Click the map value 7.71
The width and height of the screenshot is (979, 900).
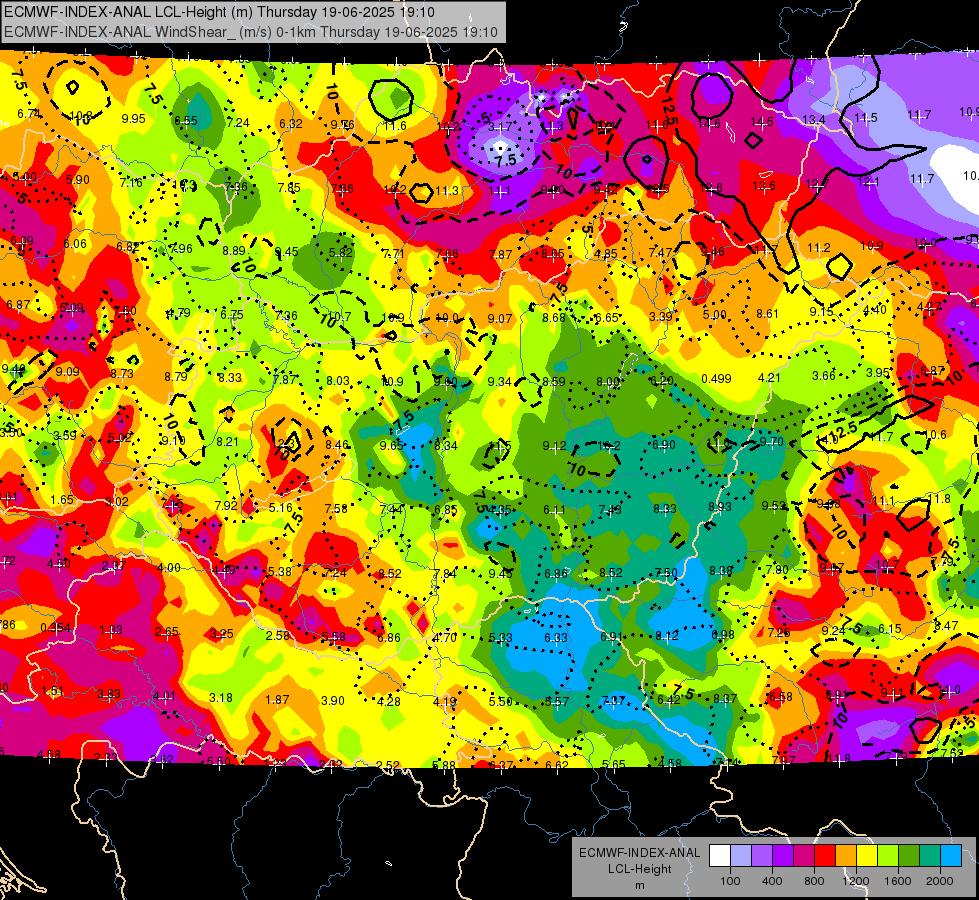[393, 253]
